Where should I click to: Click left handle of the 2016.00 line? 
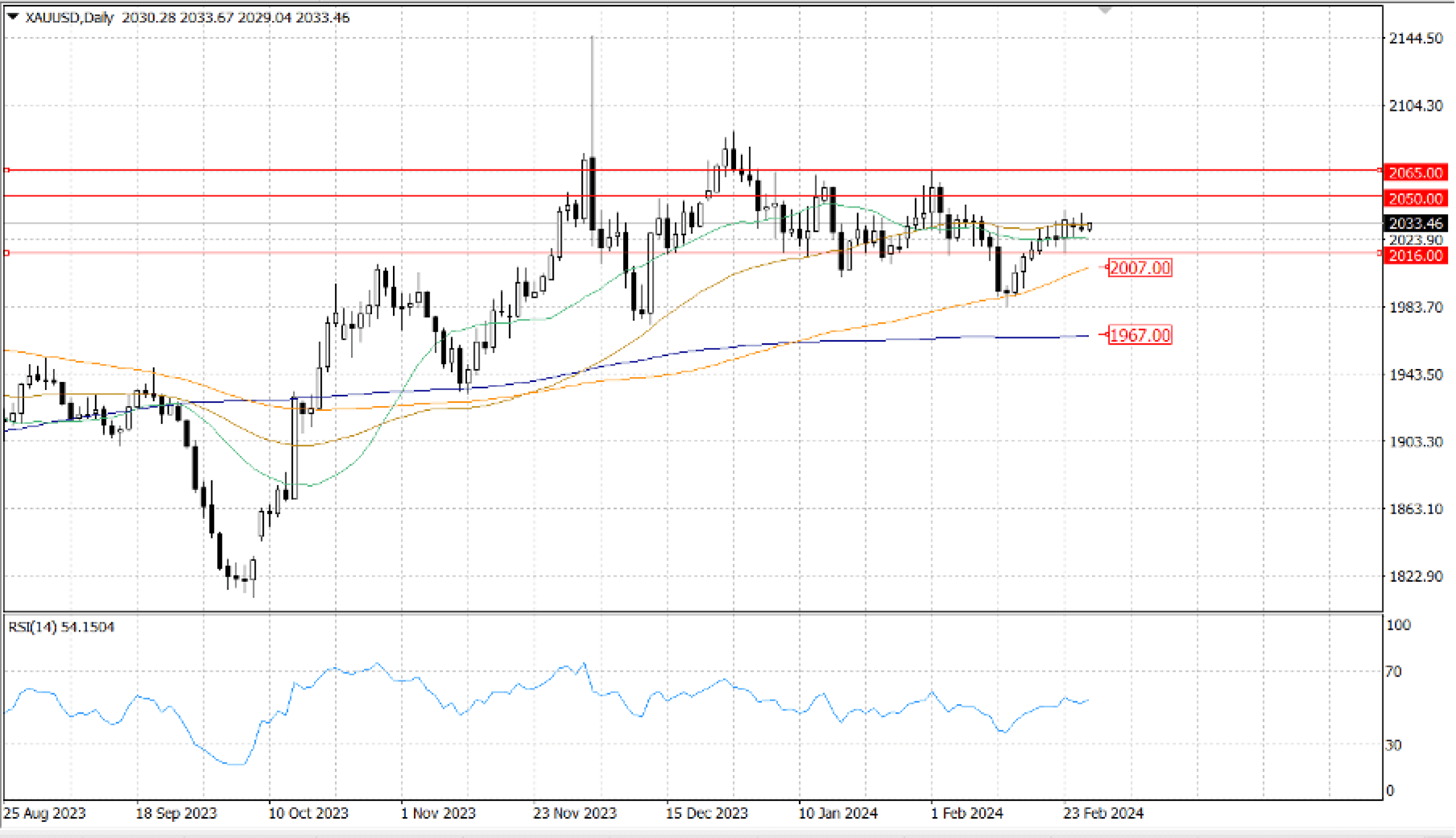tap(7, 253)
